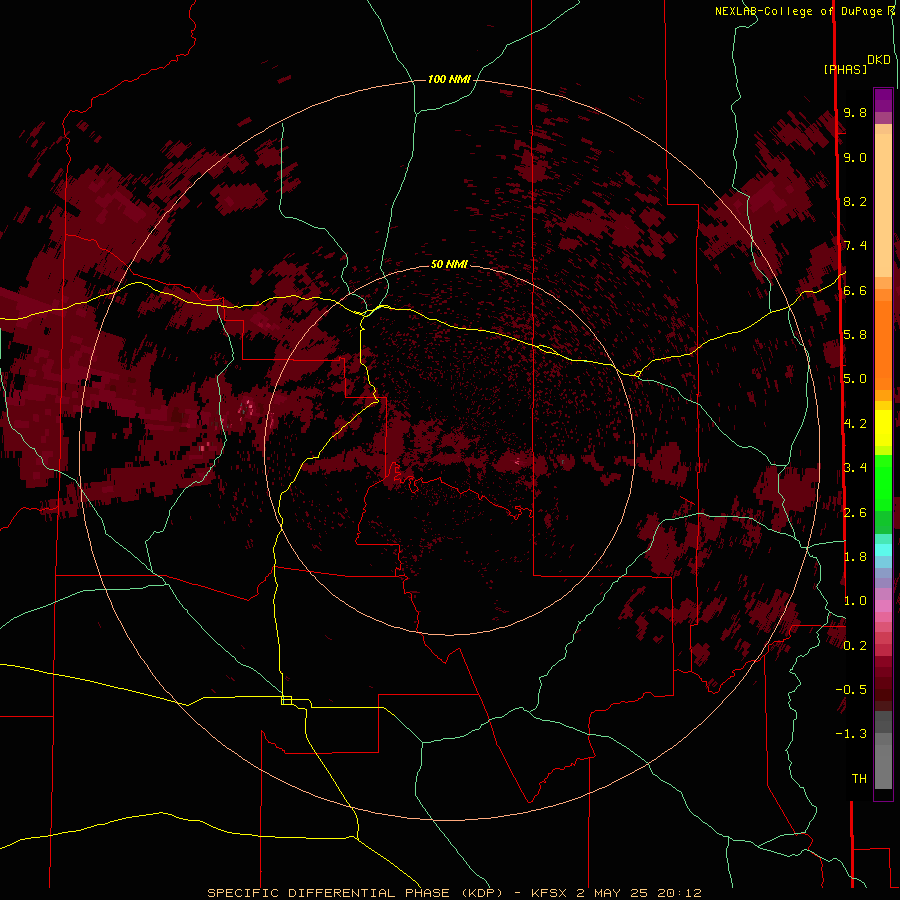The height and width of the screenshot is (900, 900).
Task: Select the 7.4 legend value
Action: pos(855,246)
